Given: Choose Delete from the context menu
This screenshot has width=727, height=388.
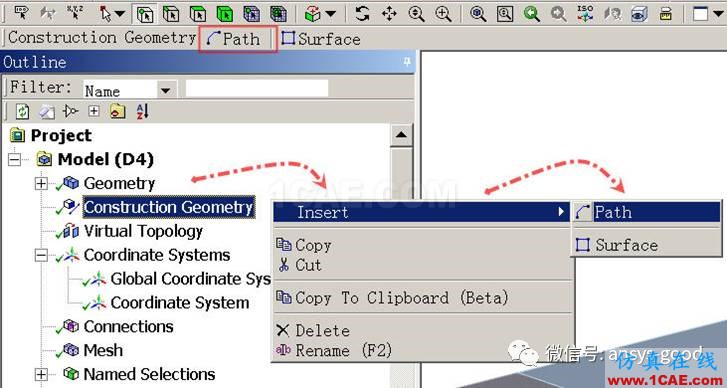Looking at the screenshot, I should 322,331.
